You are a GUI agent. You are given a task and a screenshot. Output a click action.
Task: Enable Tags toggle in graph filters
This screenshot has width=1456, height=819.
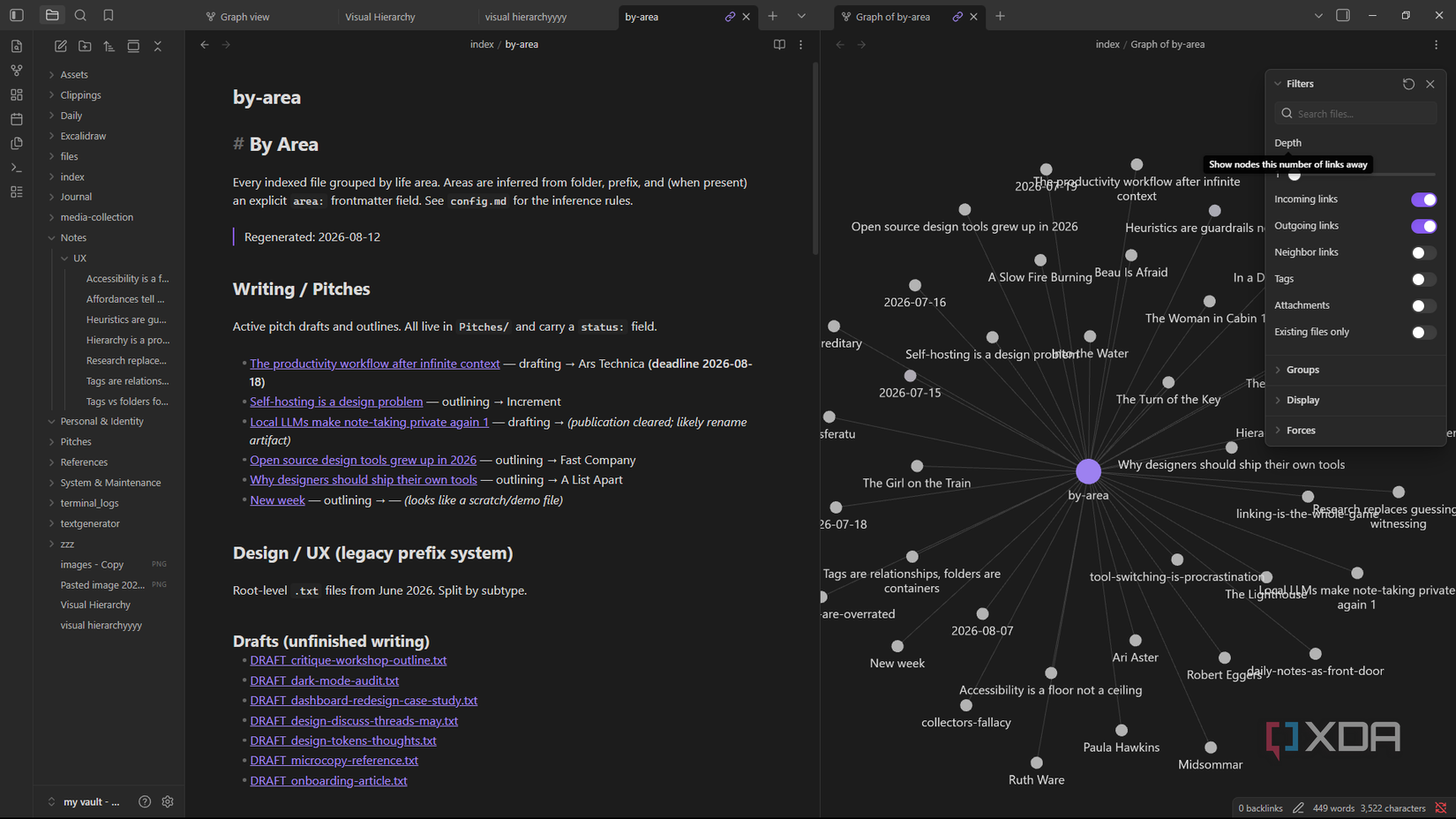pyautogui.click(x=1423, y=279)
